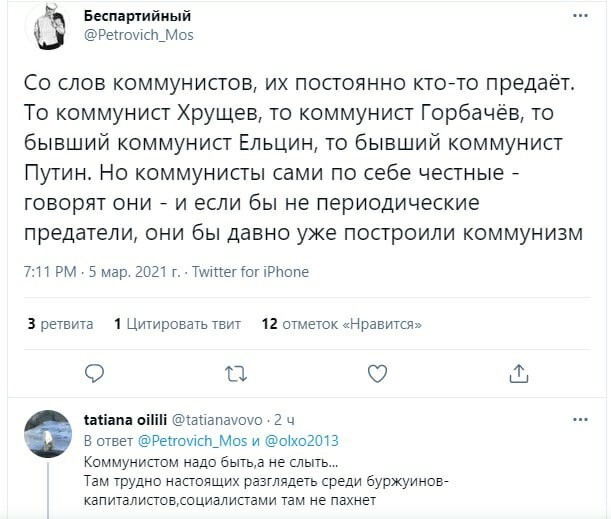
Task: Click the tweet timestamp 7:11 PM 5 мар. 2021
Action: tap(102, 272)
